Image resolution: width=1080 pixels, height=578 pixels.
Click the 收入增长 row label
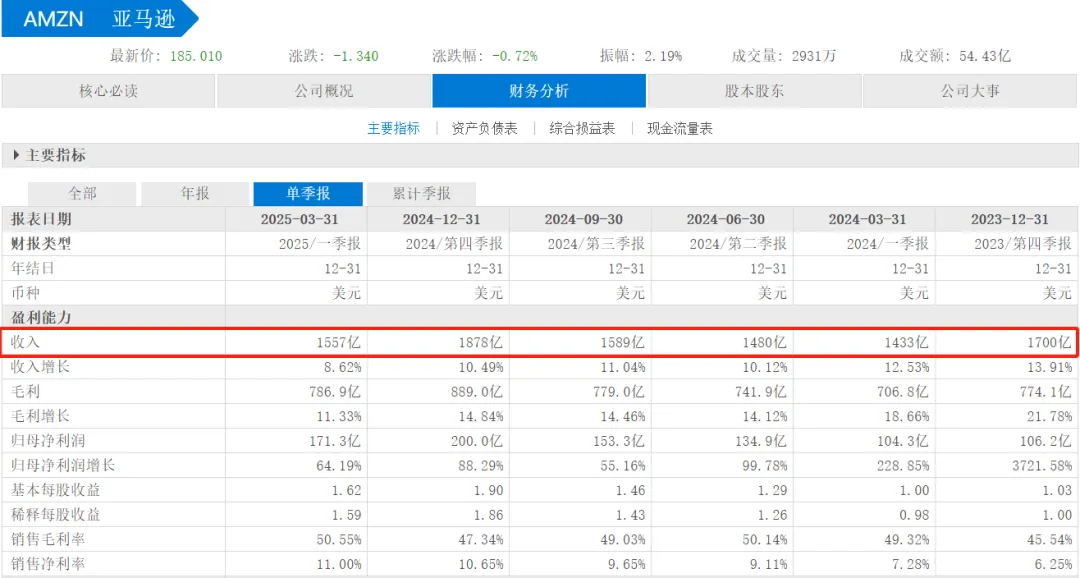(40, 367)
